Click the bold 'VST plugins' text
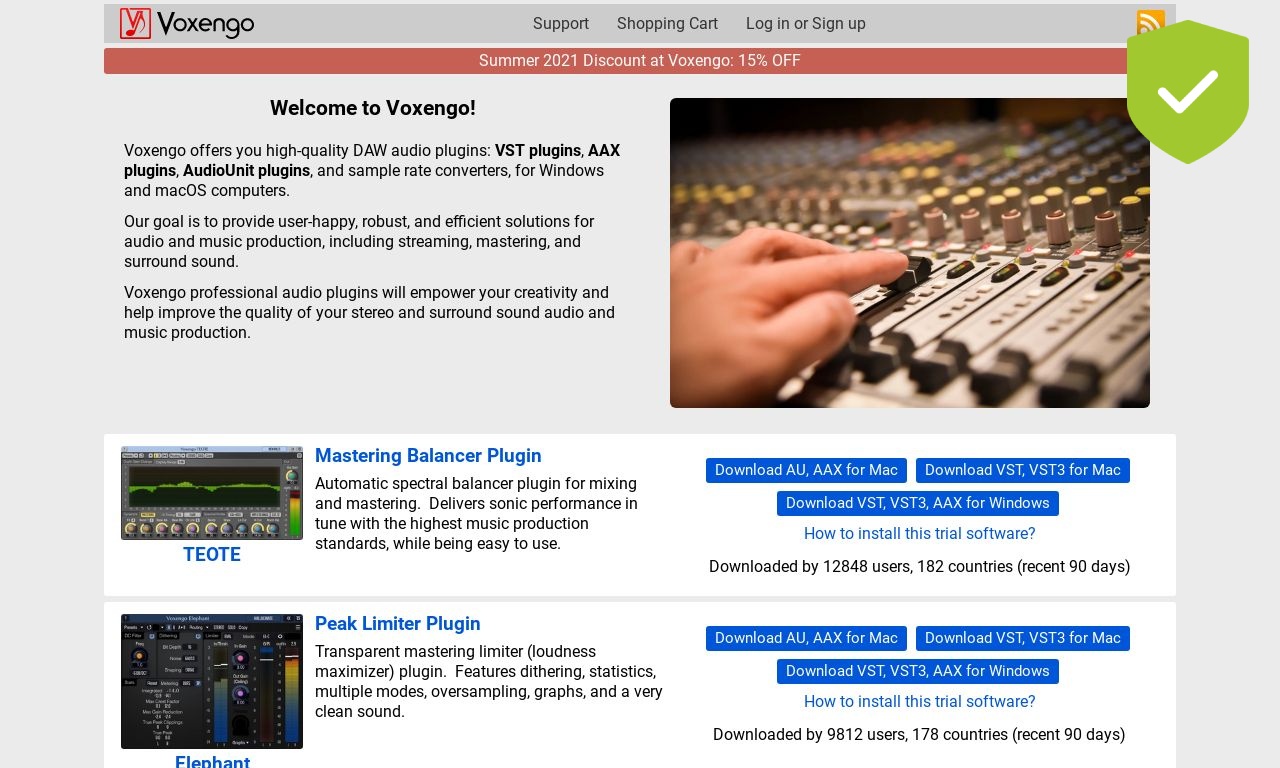The width and height of the screenshot is (1280, 768). pyautogui.click(x=538, y=151)
